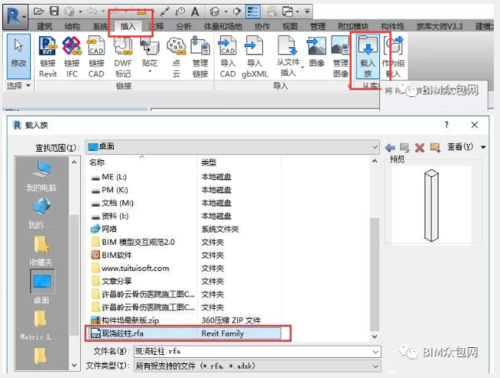Open Favorites in places sidebar
This screenshot has width=500, height=378.
click(41, 251)
